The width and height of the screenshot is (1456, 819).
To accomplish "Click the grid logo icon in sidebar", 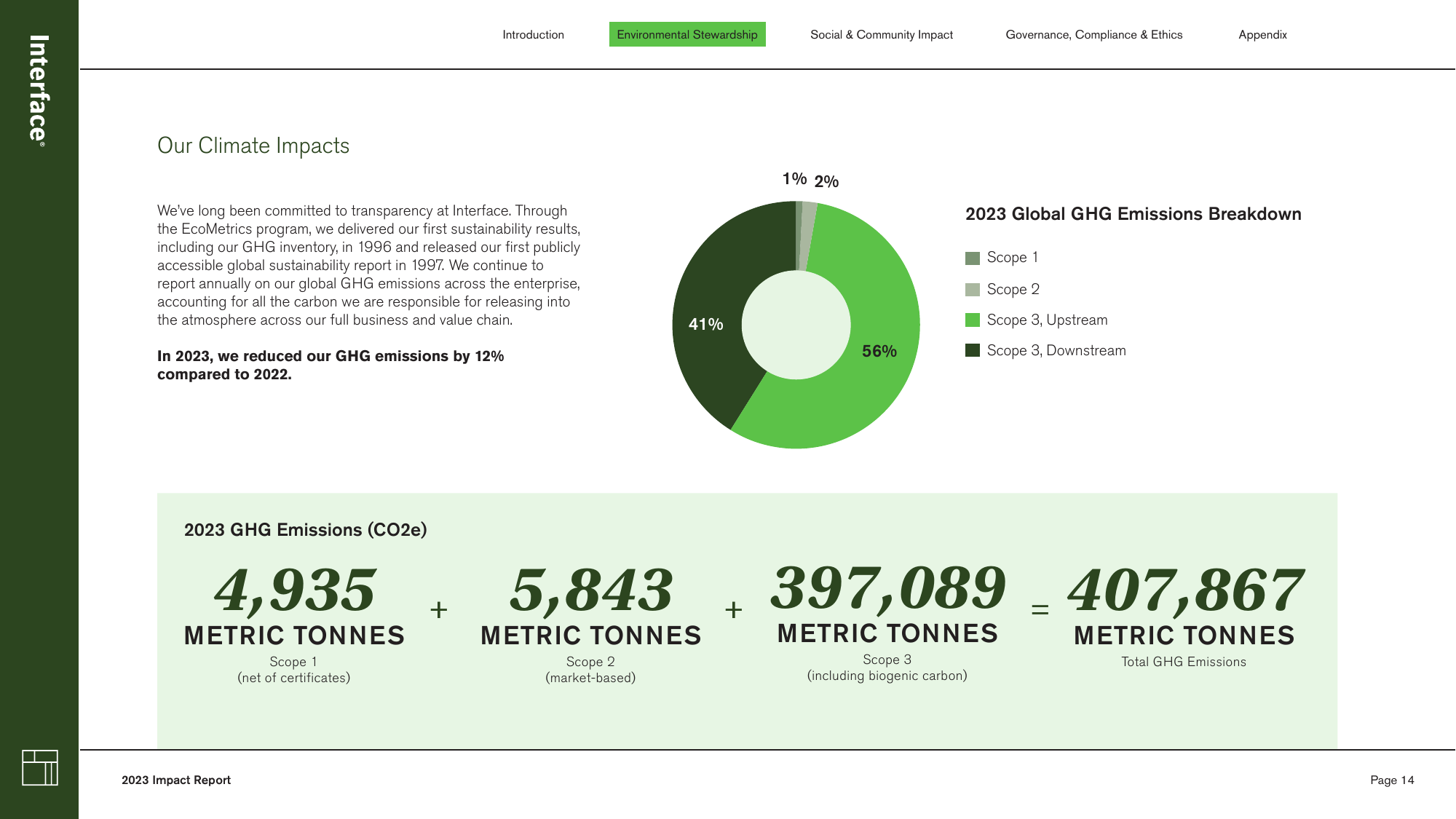I will coord(40,767).
